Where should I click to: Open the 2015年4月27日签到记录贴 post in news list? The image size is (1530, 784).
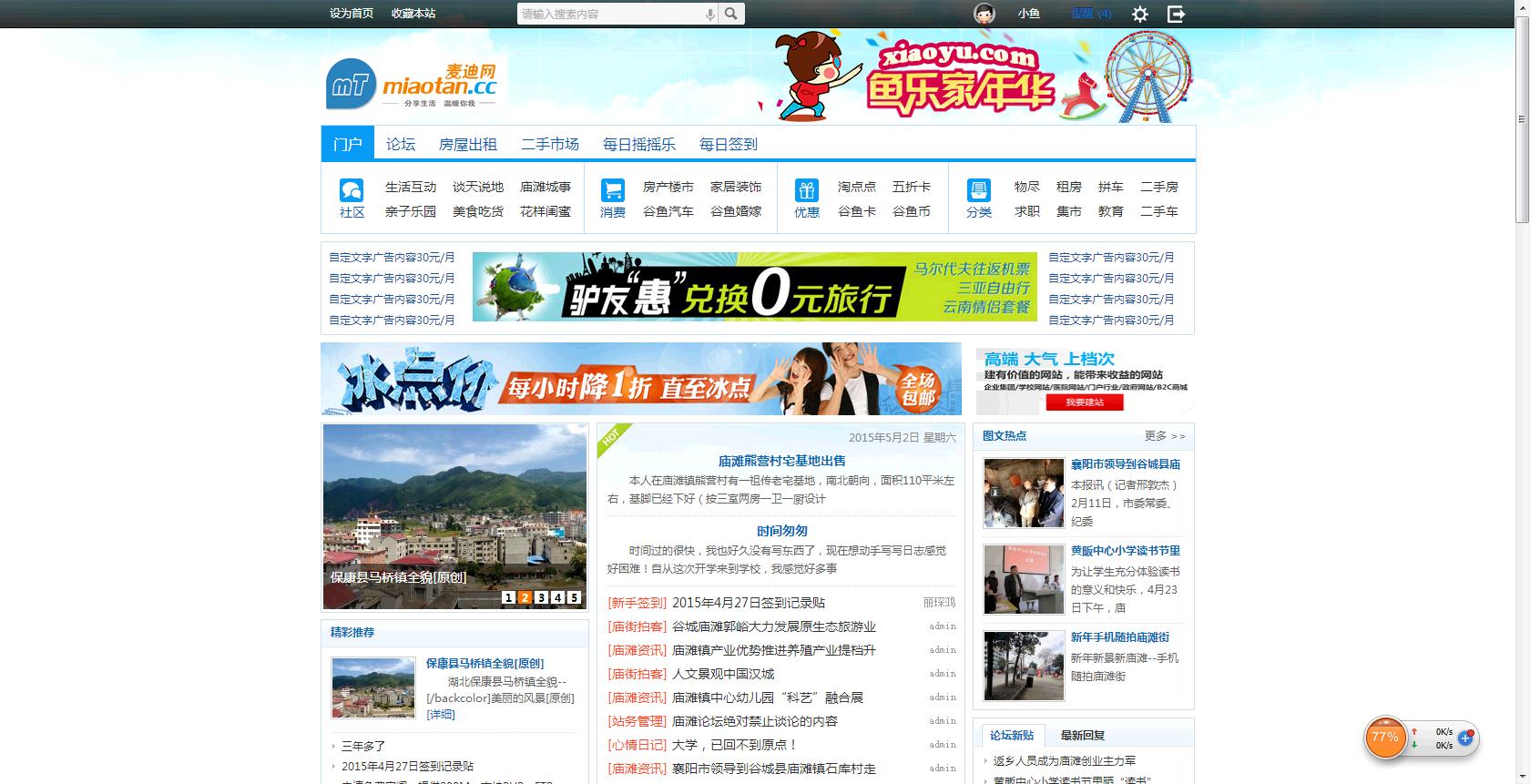(749, 603)
